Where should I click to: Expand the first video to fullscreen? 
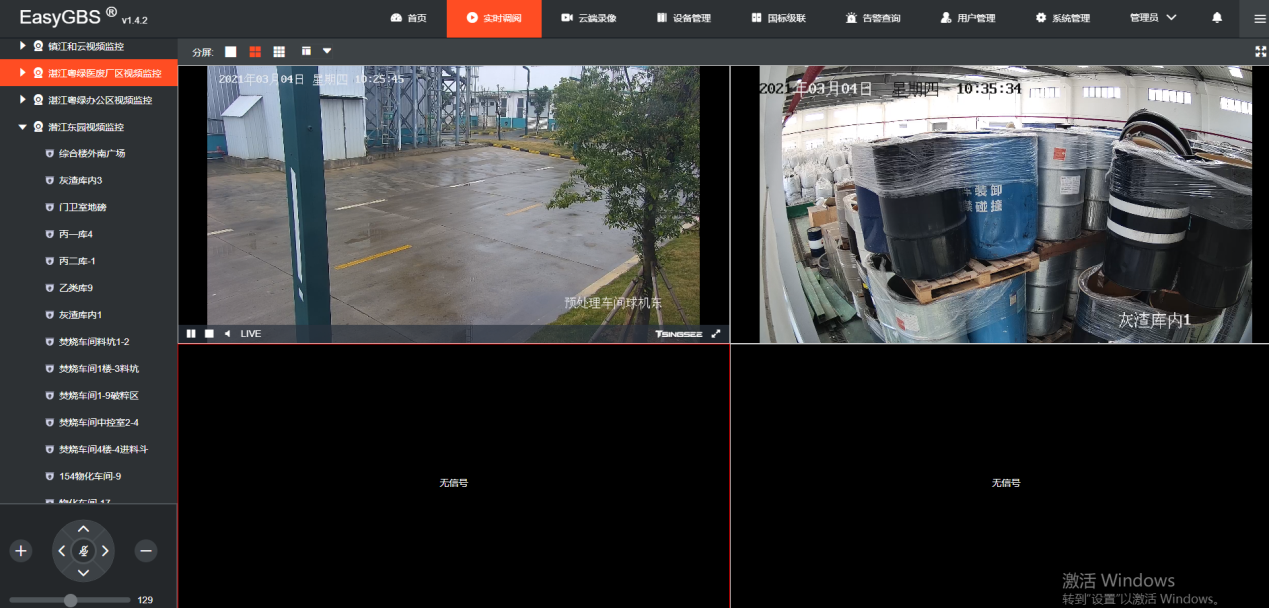tap(716, 334)
